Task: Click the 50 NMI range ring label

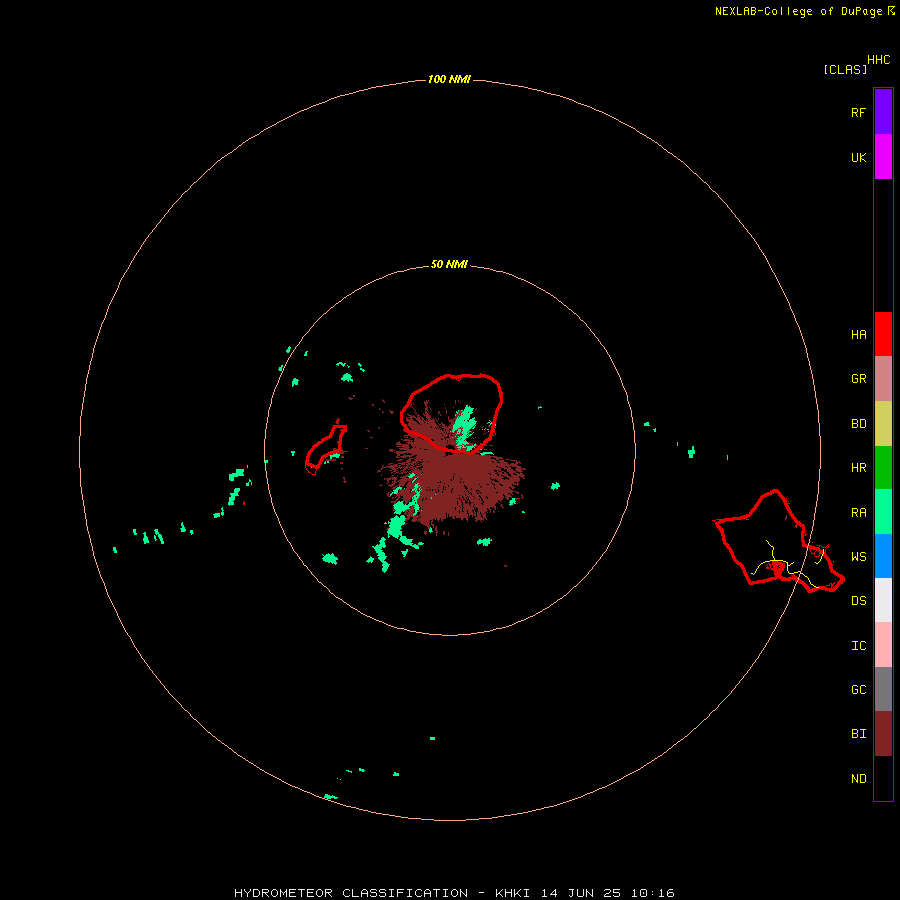Action: pyautogui.click(x=449, y=264)
